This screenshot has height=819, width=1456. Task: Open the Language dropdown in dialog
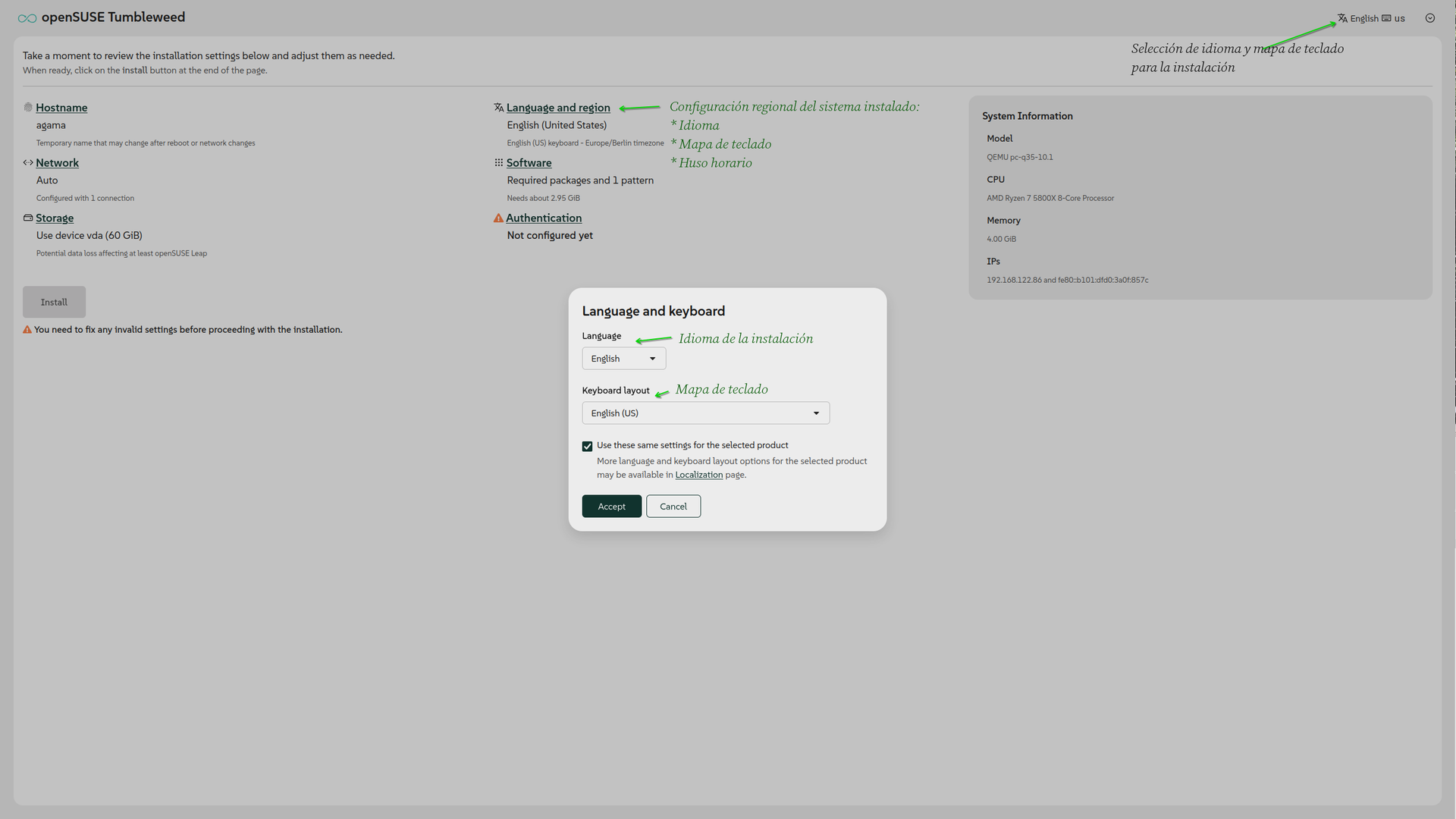623,359
